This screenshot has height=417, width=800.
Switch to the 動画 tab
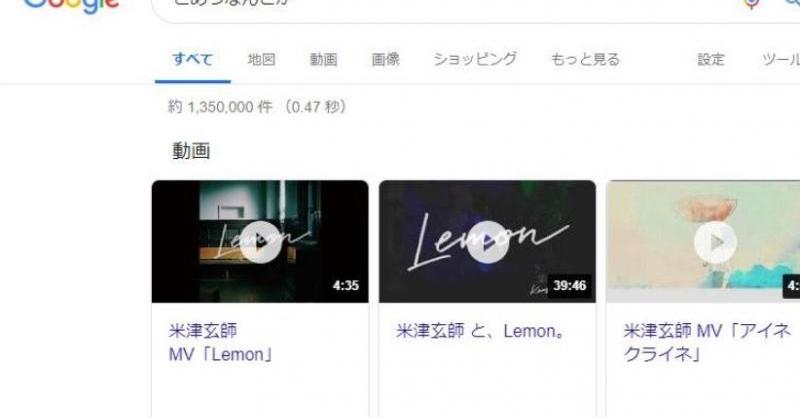[x=323, y=59]
